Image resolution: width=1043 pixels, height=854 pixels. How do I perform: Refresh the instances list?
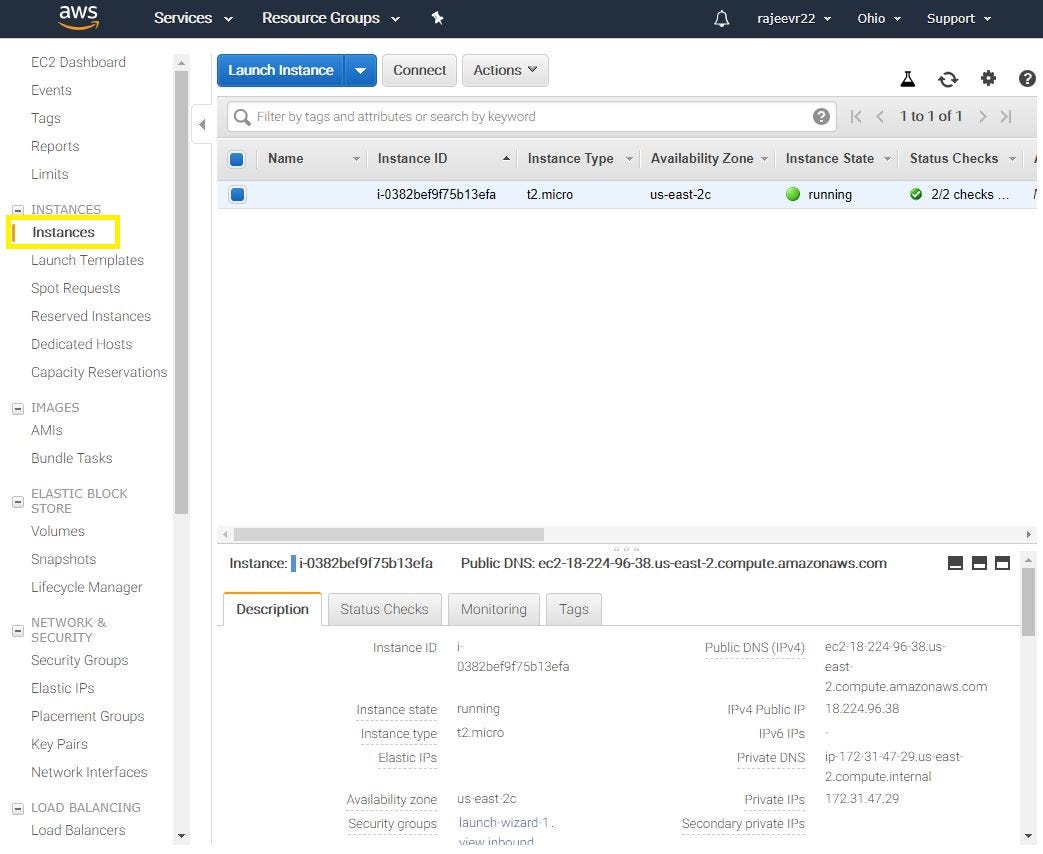click(947, 78)
